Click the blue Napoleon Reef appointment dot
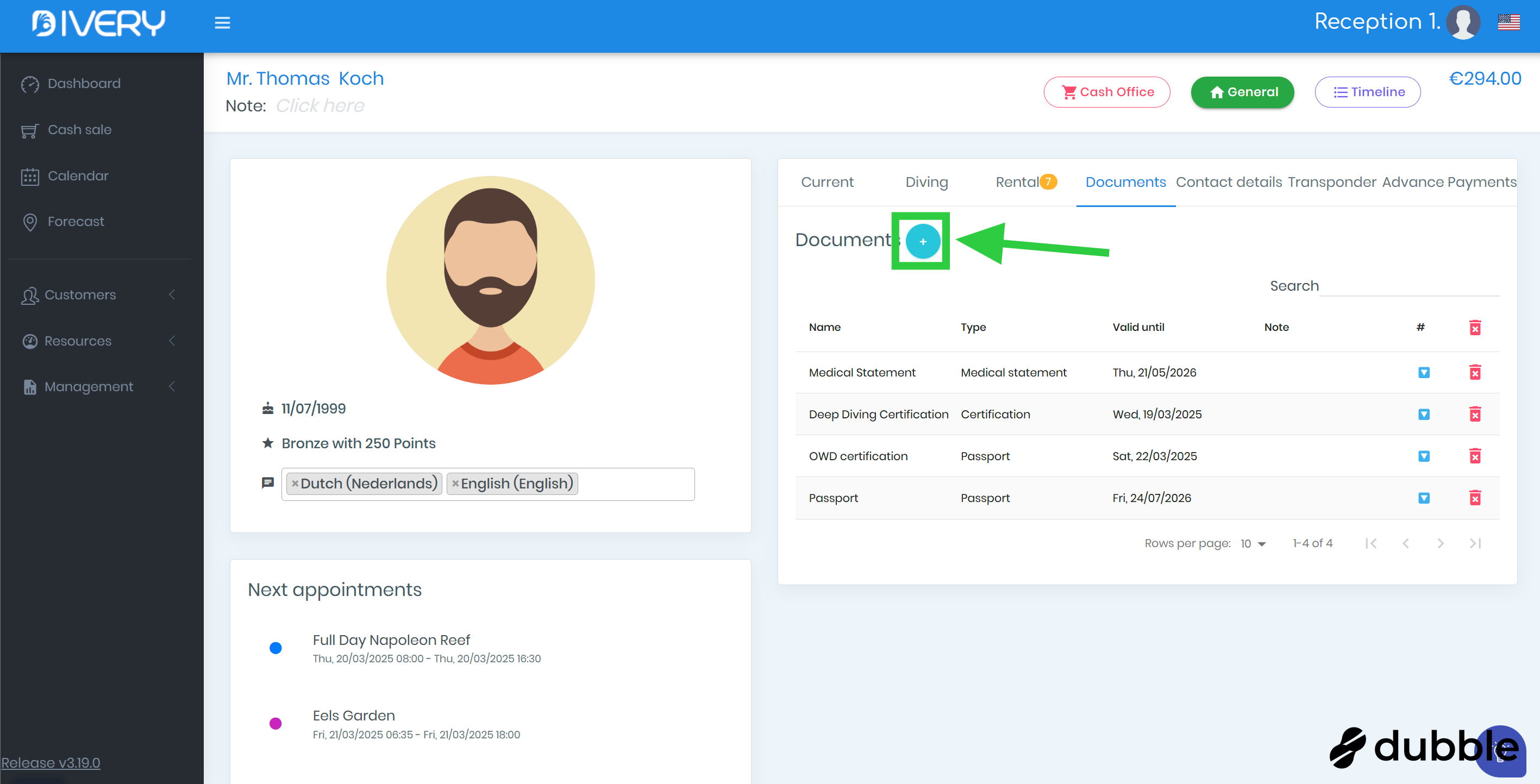Screen dimensions: 1540x784 tap(276, 648)
